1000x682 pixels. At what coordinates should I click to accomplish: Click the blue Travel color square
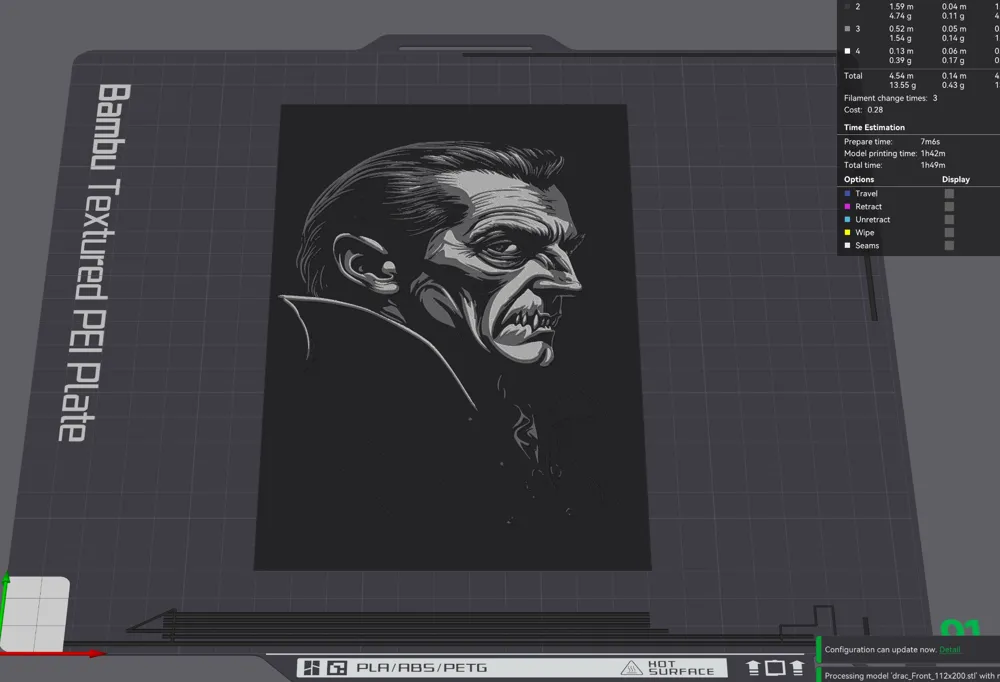848,193
